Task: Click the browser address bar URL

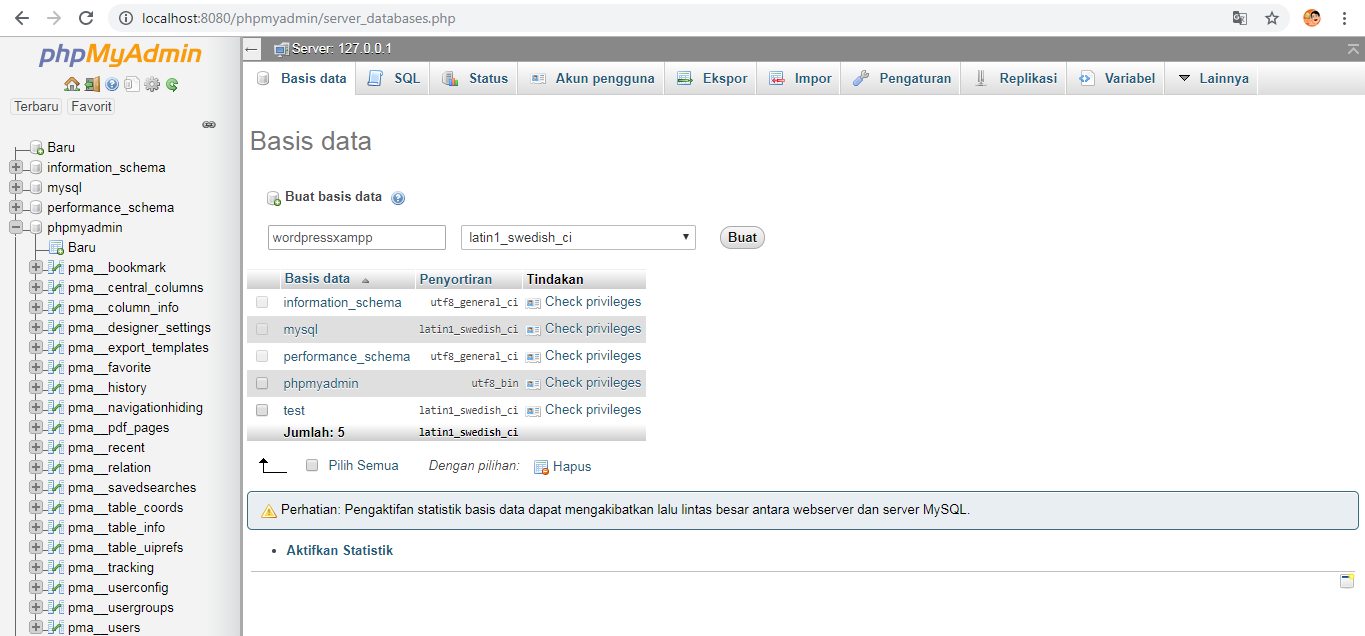Action: point(300,18)
